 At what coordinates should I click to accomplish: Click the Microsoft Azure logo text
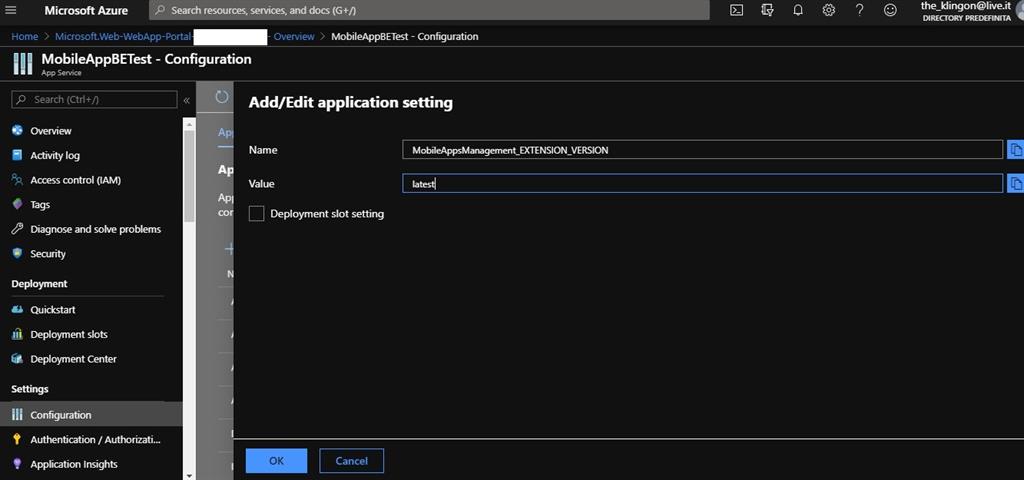(86, 10)
